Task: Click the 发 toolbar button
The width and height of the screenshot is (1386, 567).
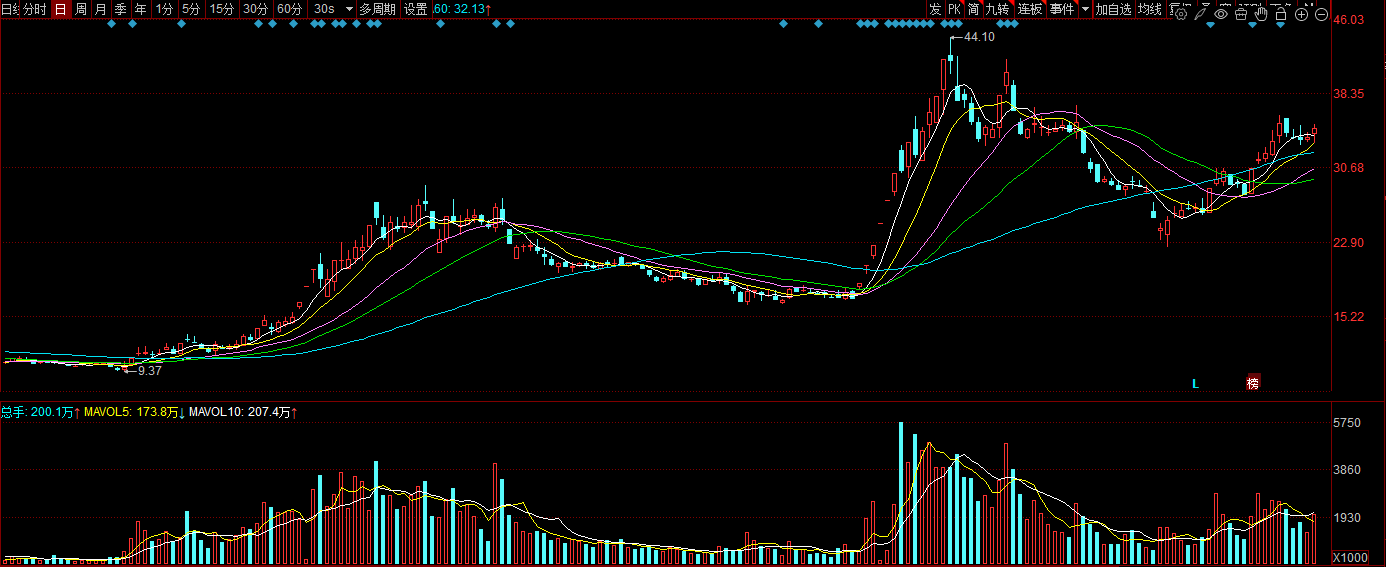Action: pos(935,9)
